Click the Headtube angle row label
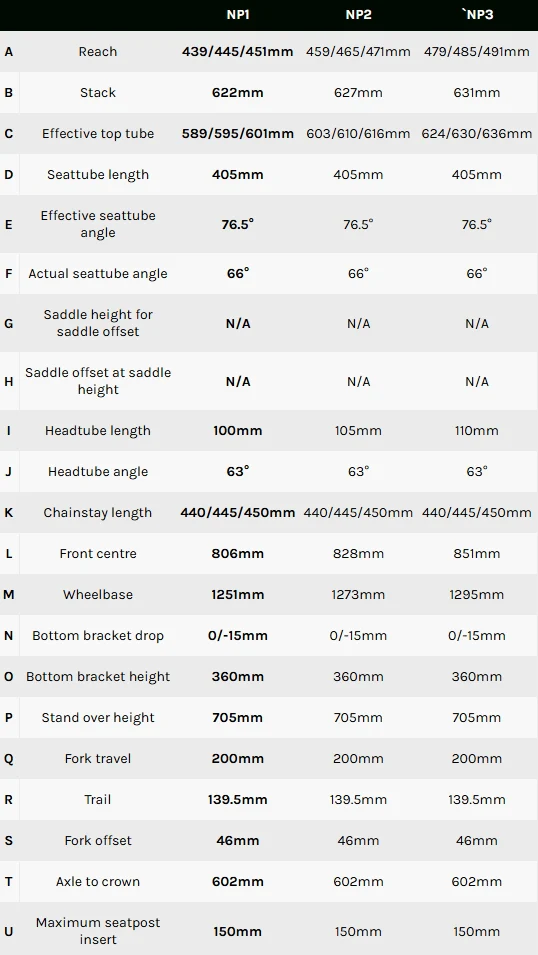Viewport: 538px width, 955px height. tap(97, 471)
